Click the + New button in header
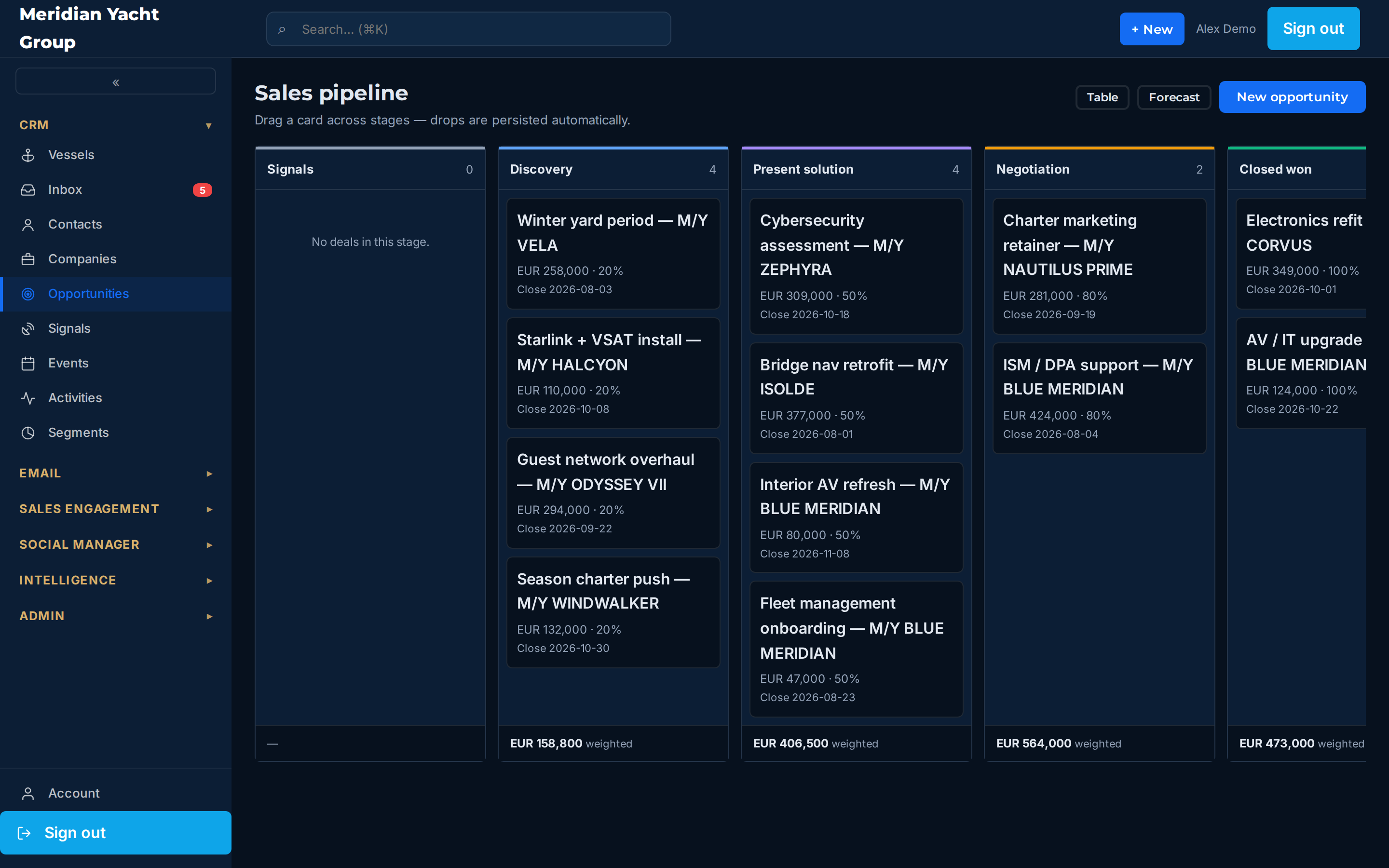This screenshot has height=868, width=1389. coord(1151,29)
